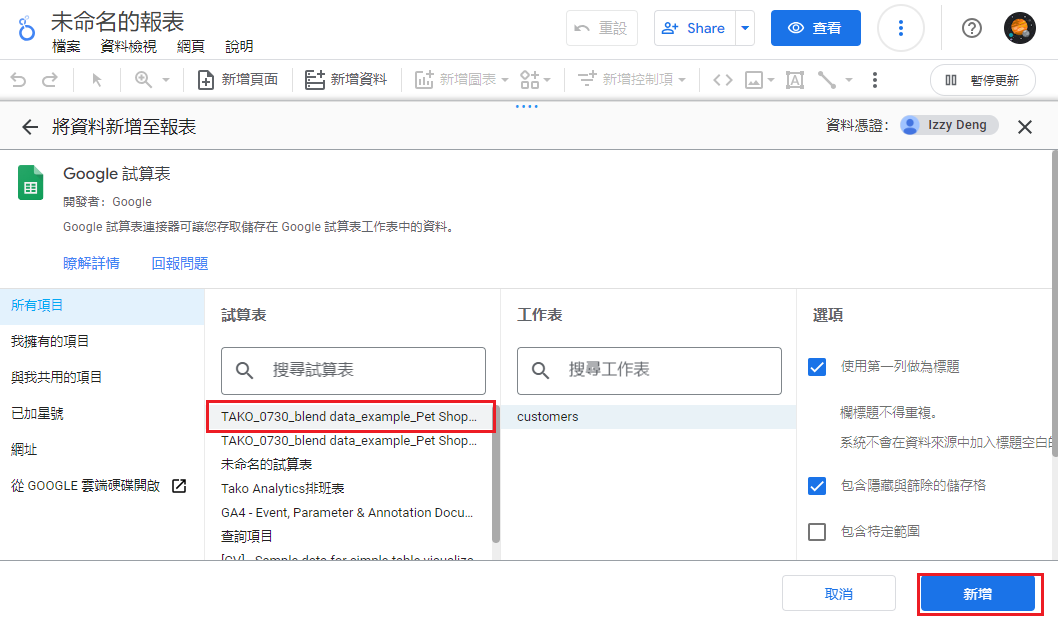The height and width of the screenshot is (621, 1058).
Task: Open the 網頁 page menu
Action: tap(190, 47)
